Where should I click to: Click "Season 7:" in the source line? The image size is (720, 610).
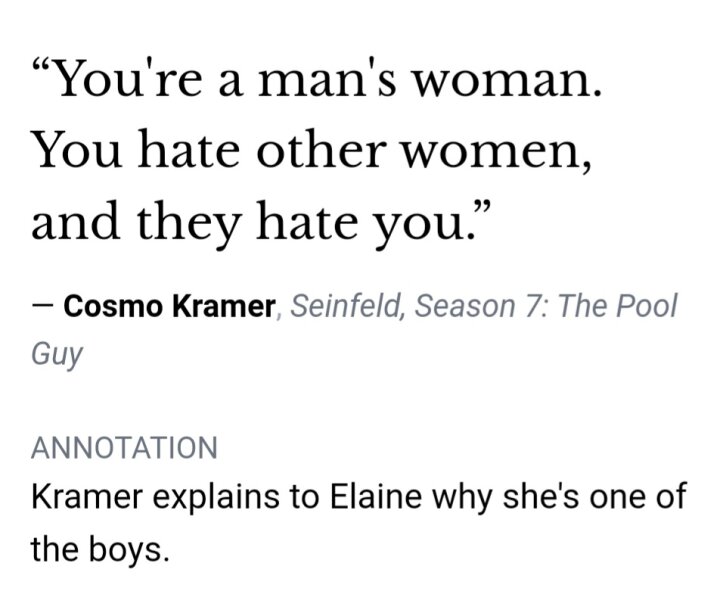coord(482,306)
